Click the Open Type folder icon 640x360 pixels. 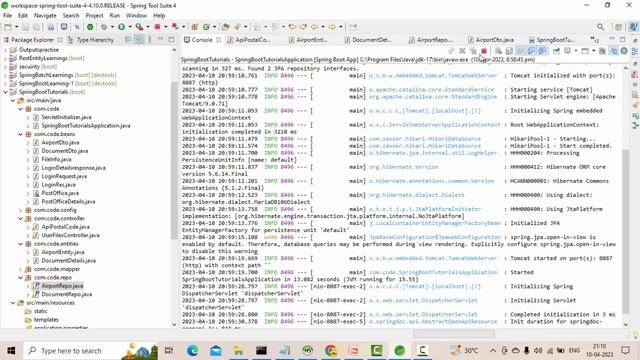coord(225,27)
